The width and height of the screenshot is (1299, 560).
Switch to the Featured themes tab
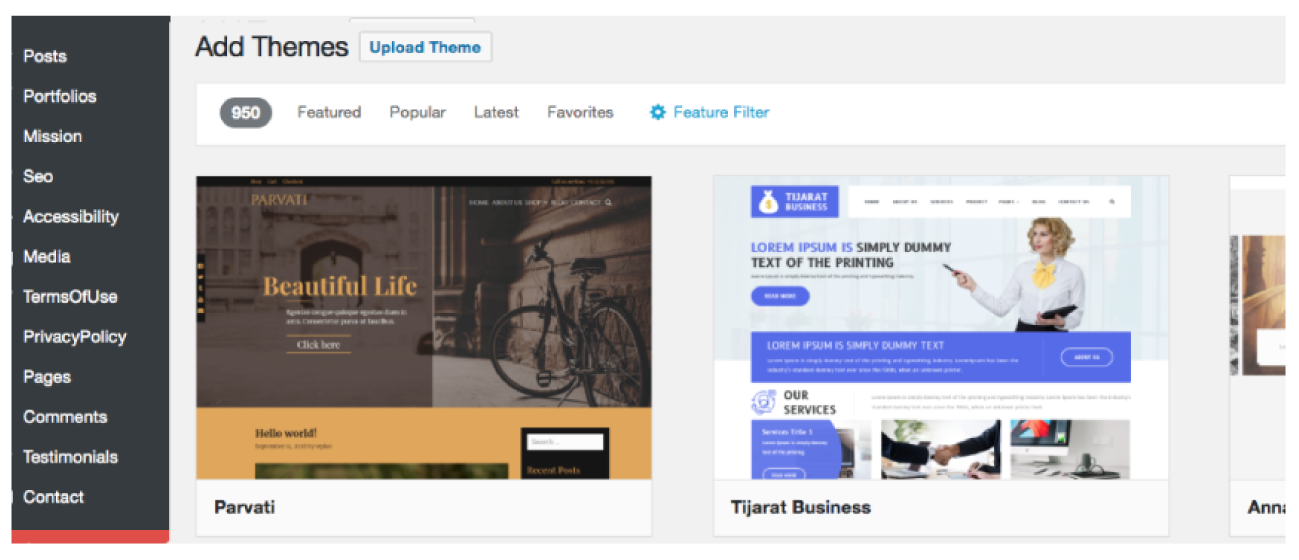pos(329,112)
